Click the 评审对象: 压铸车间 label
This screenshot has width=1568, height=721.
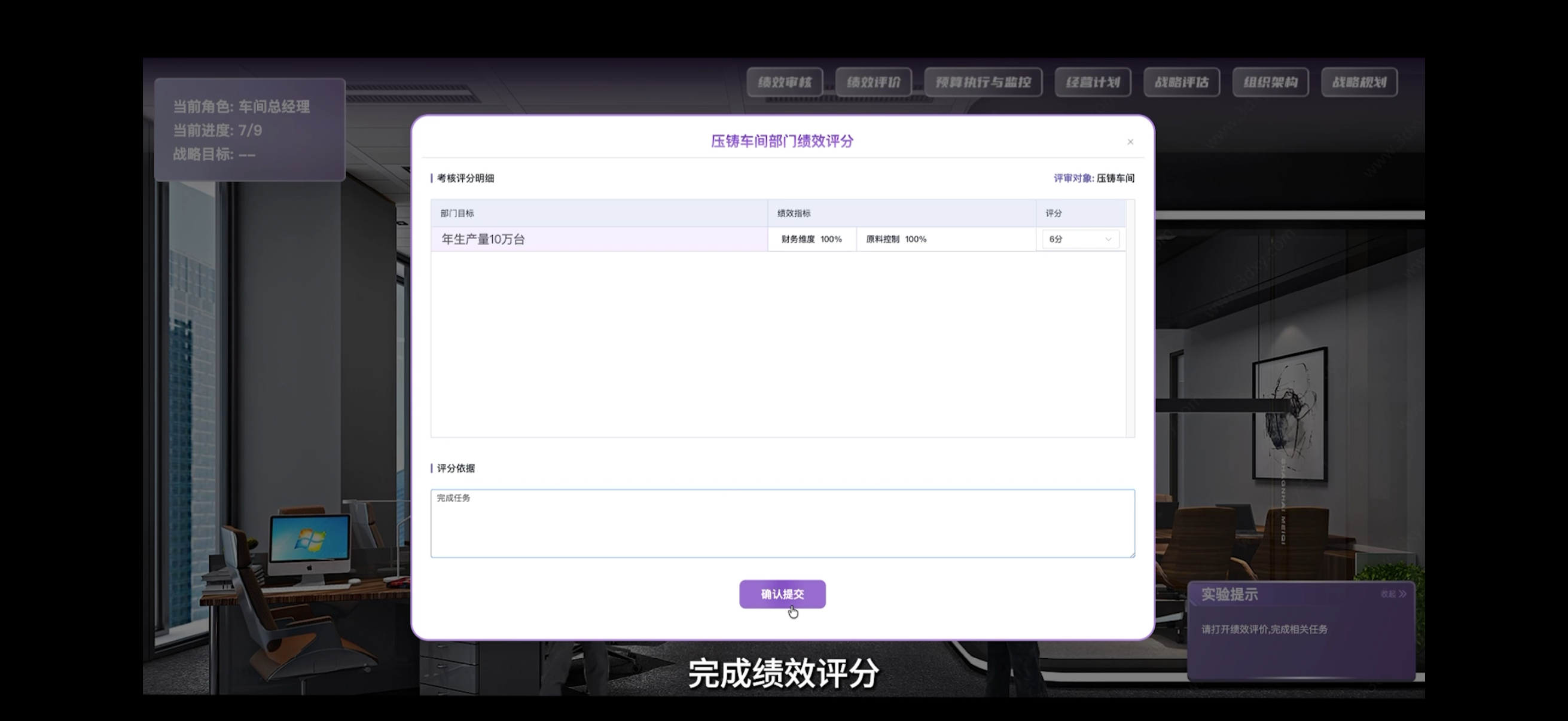point(1094,178)
